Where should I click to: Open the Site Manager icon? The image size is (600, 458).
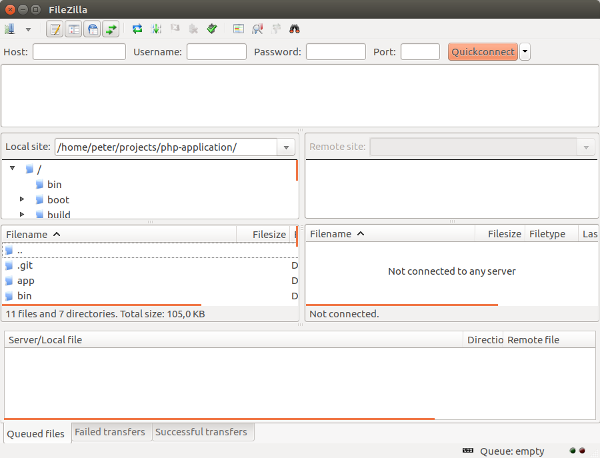10,29
